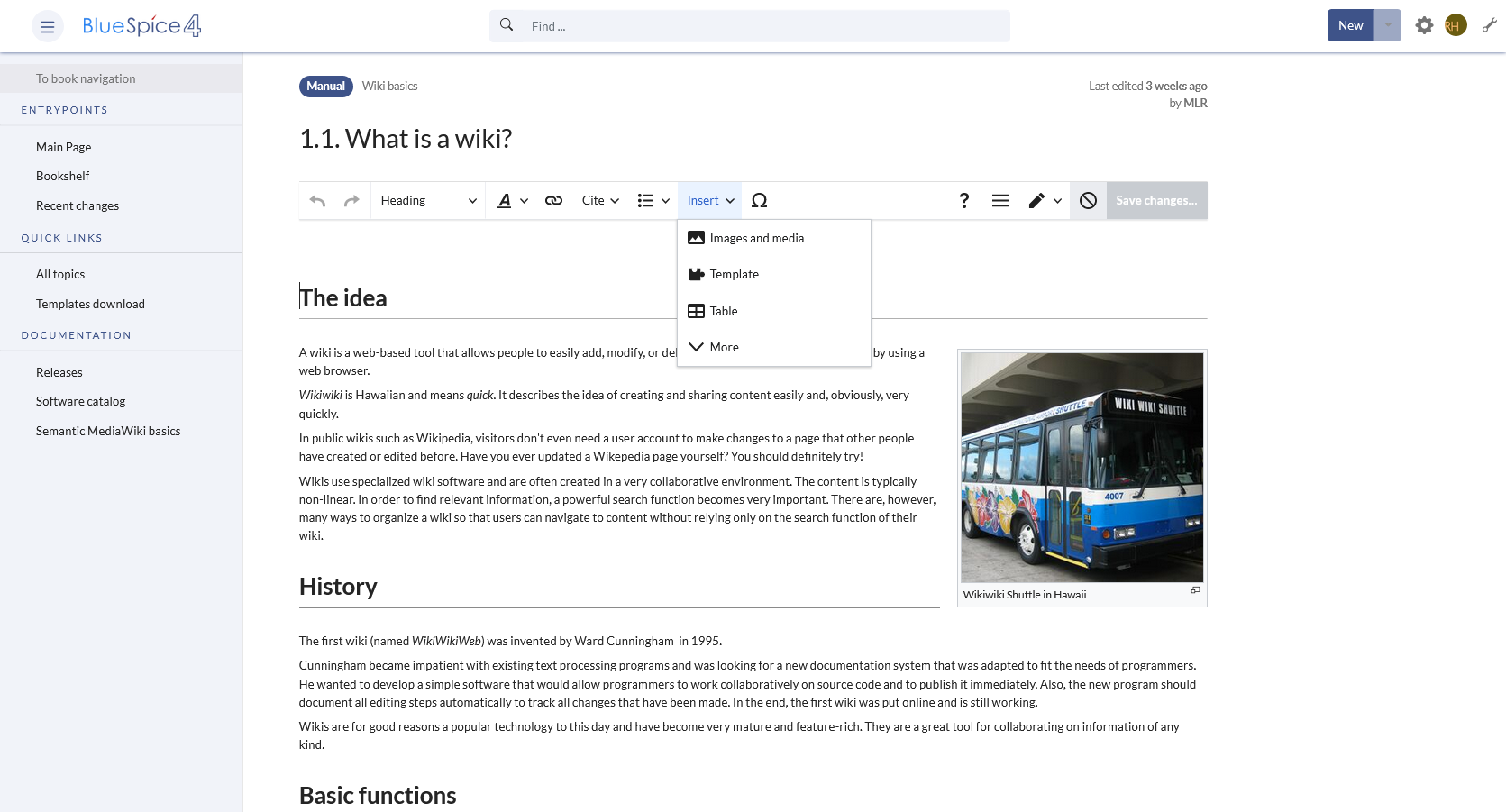Click the New page button

click(1349, 26)
